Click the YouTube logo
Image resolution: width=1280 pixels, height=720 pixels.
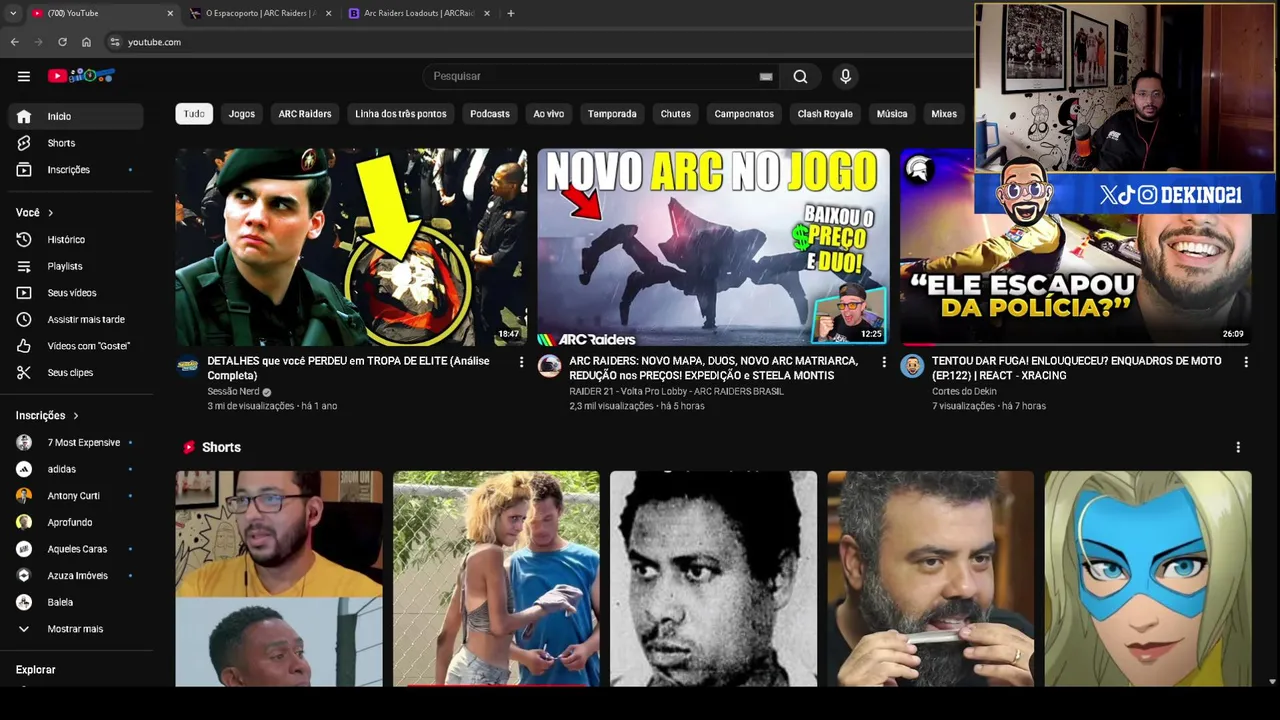pos(82,76)
